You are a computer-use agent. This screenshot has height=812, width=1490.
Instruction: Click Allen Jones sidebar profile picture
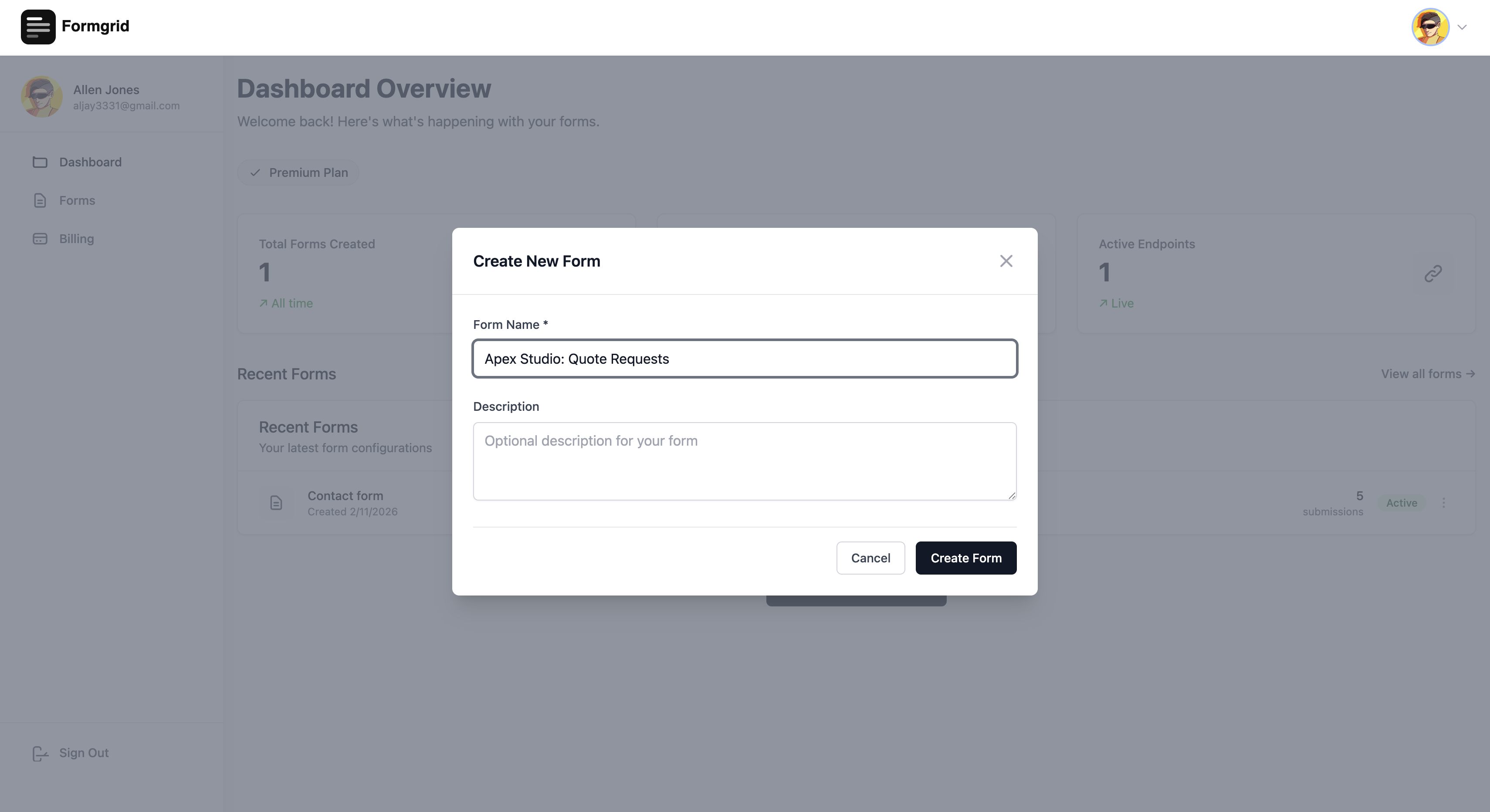42,97
